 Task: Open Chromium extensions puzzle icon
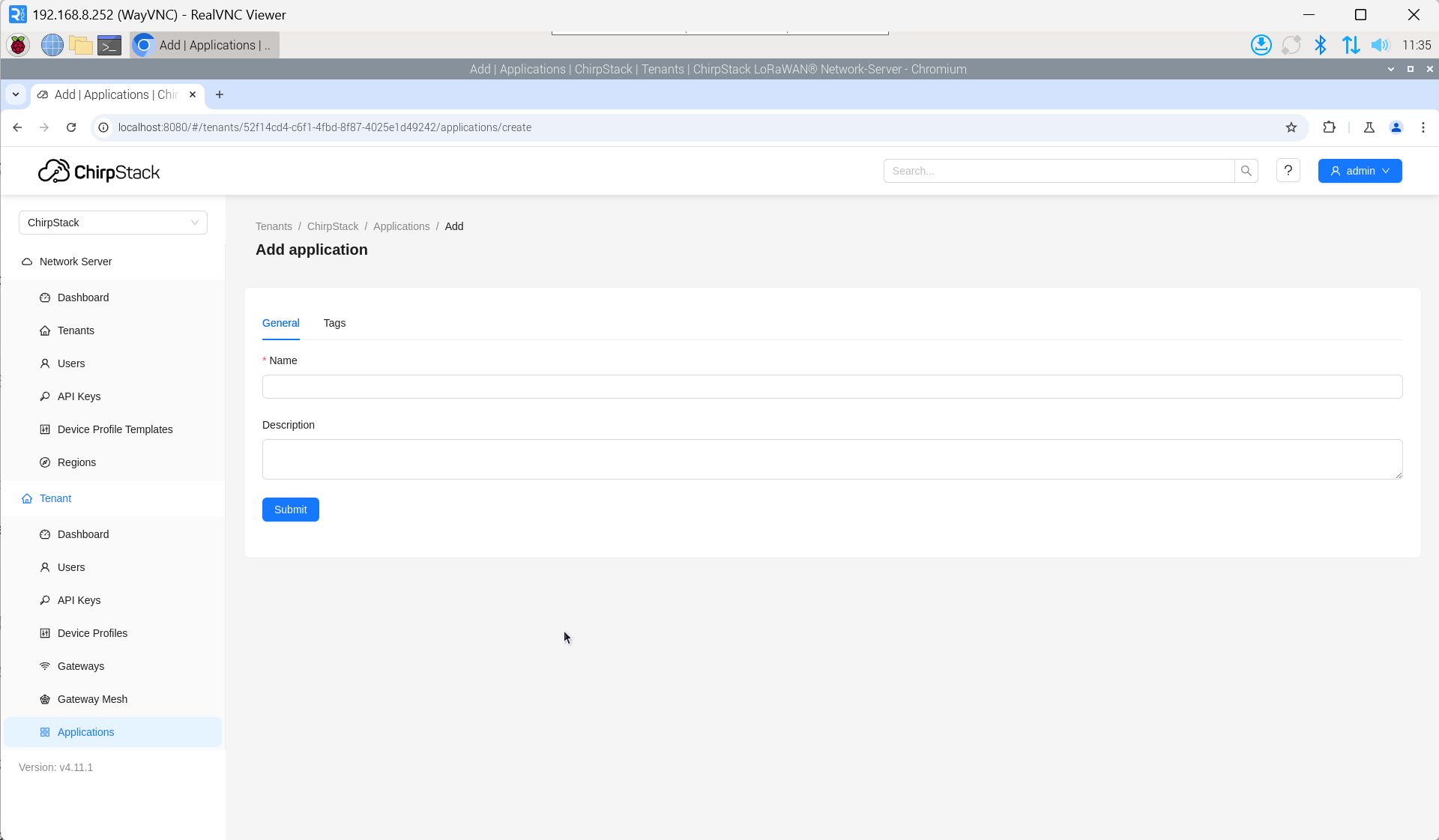pyautogui.click(x=1329, y=127)
